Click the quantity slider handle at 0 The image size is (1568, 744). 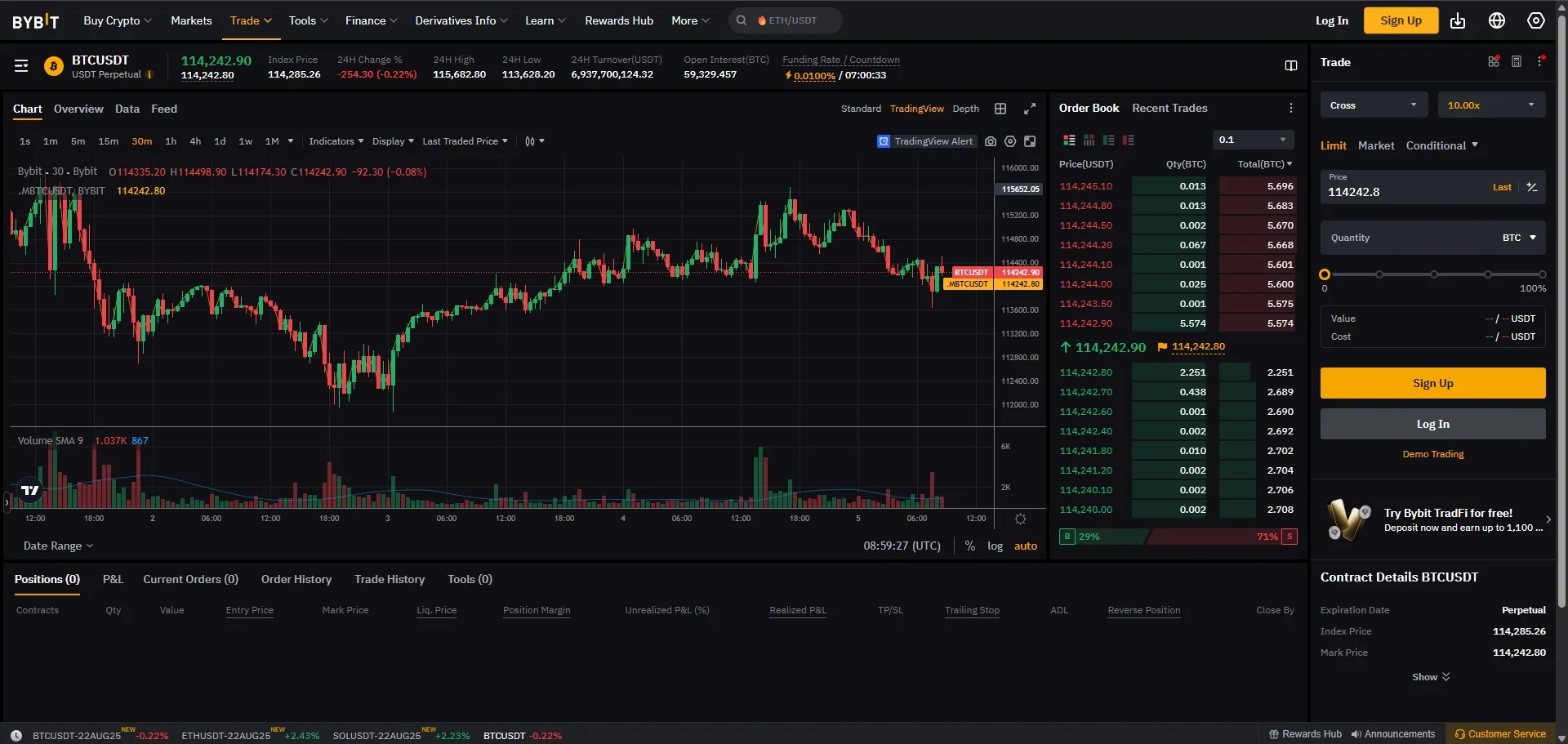tap(1325, 274)
